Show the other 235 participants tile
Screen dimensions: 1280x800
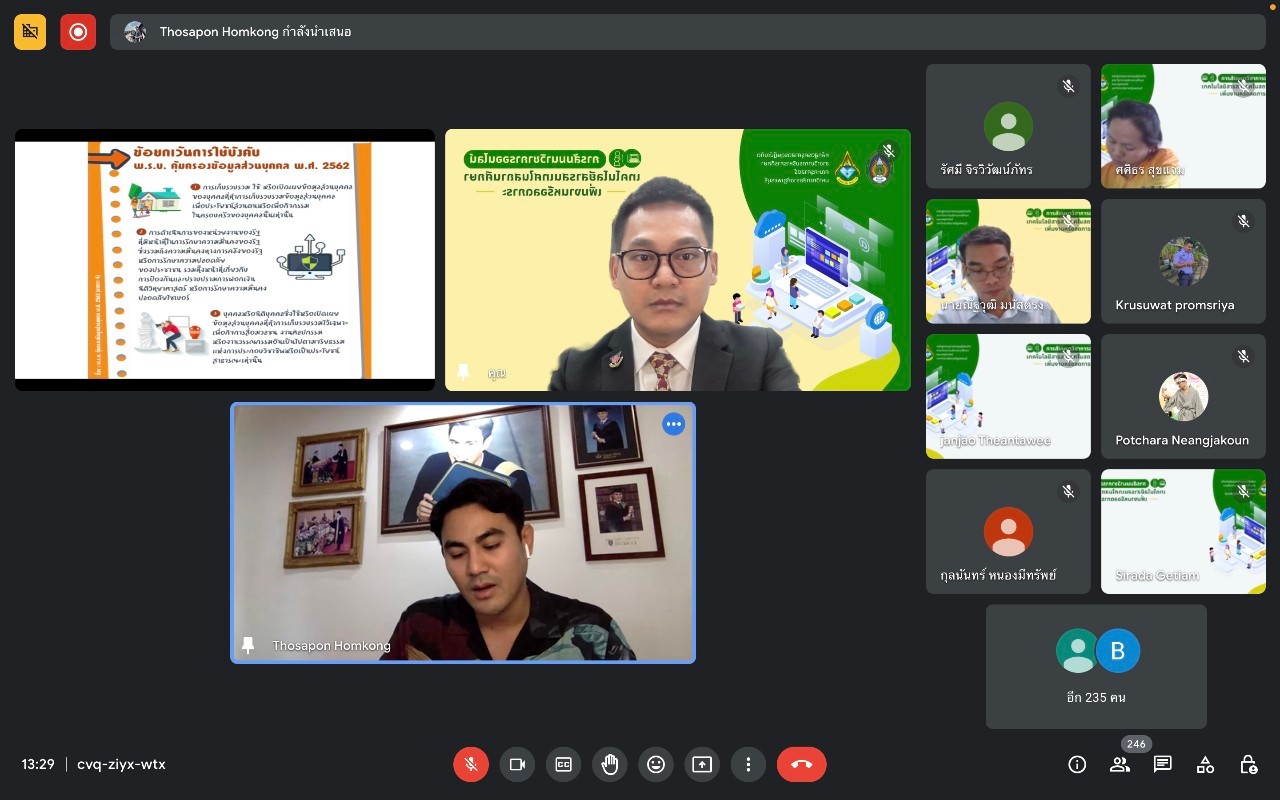1096,666
